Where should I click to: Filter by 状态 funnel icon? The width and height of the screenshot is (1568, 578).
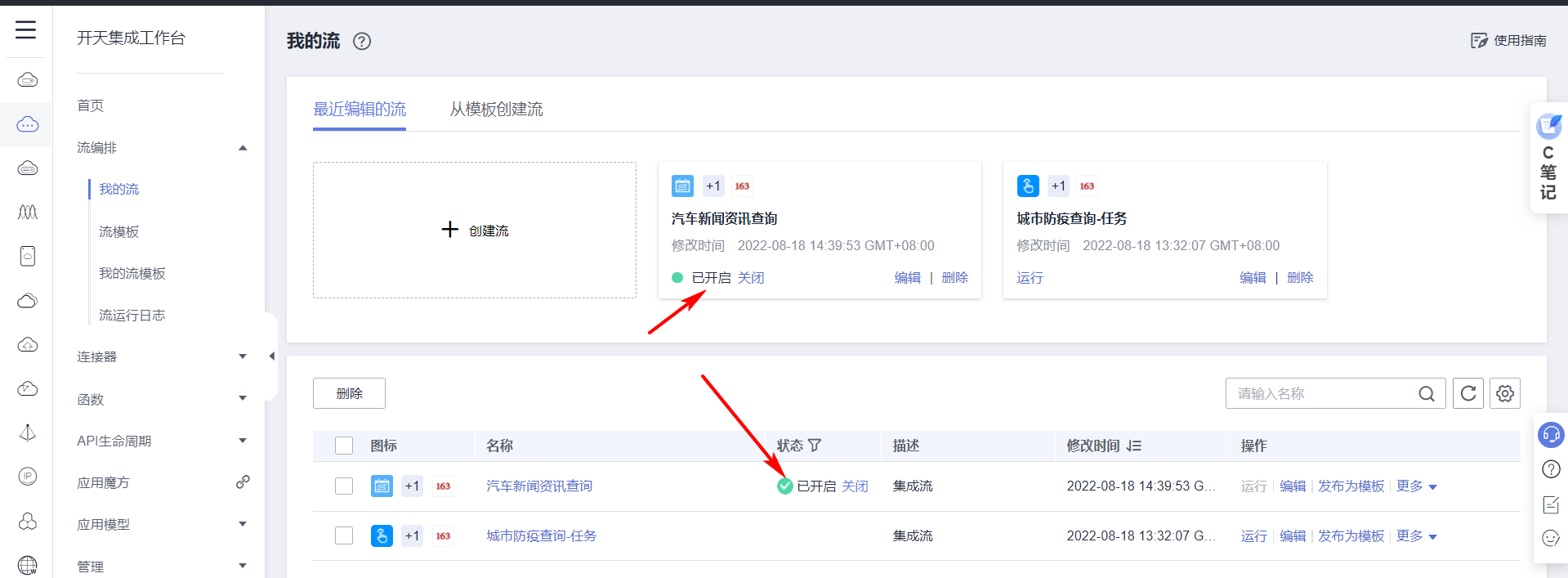click(815, 446)
